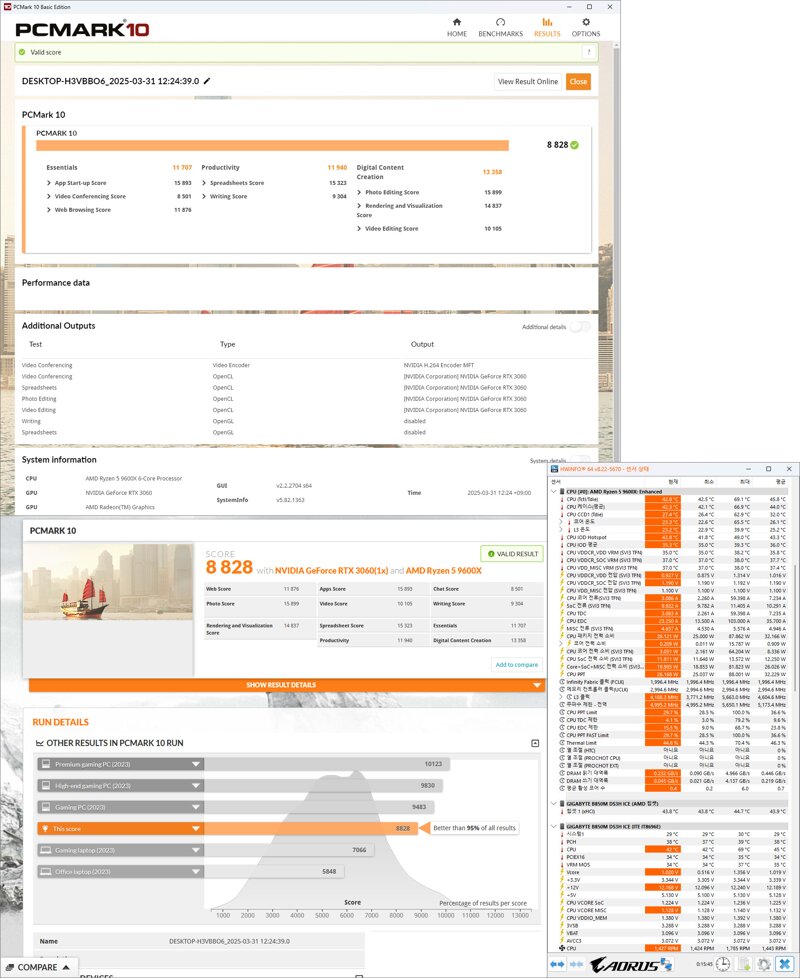Expand the Spreadsheets Score row
This screenshot has height=978, width=800.
point(204,183)
